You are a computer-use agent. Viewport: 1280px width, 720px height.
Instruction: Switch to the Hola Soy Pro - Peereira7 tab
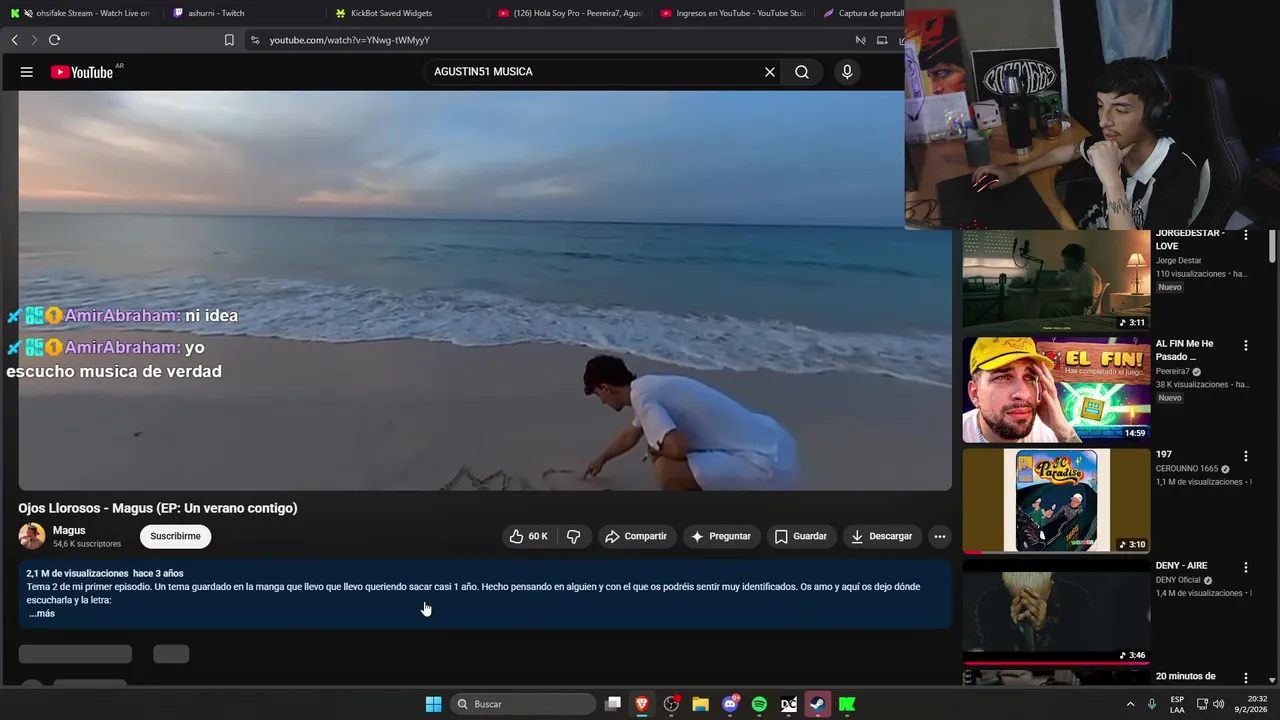point(571,13)
